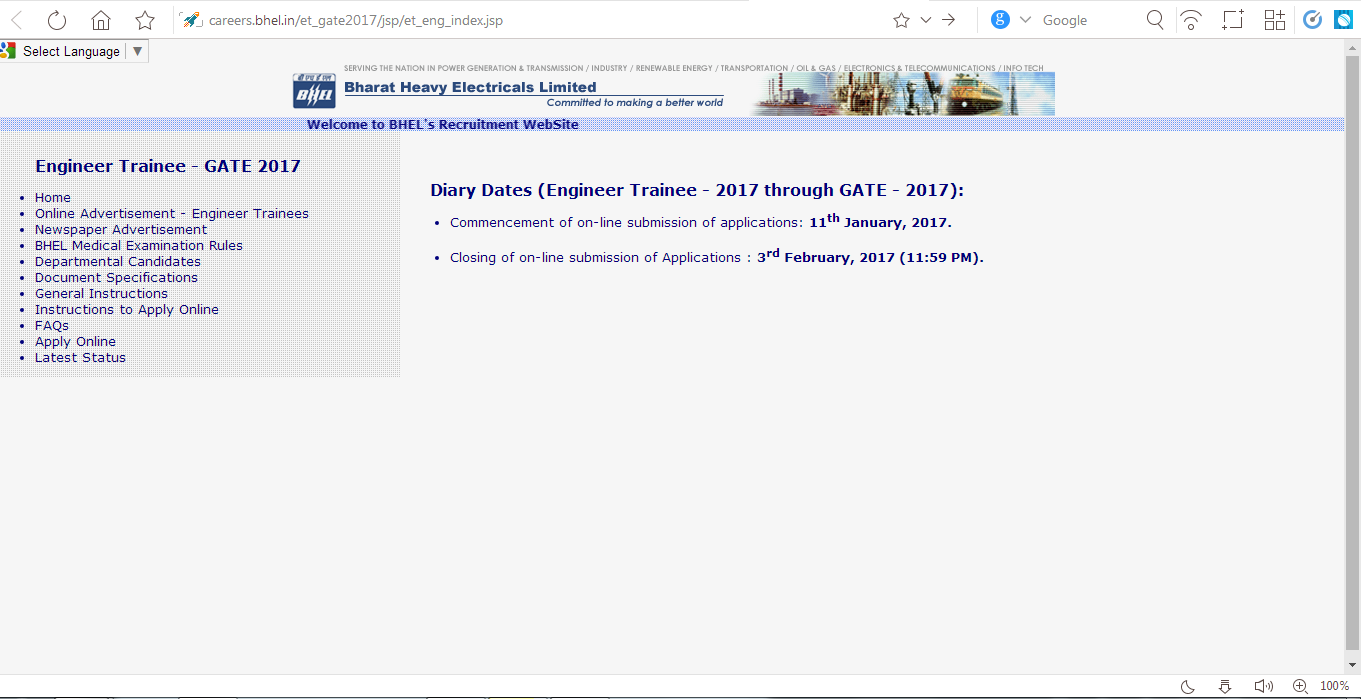Click the blue circular extension icon

(x=1313, y=20)
